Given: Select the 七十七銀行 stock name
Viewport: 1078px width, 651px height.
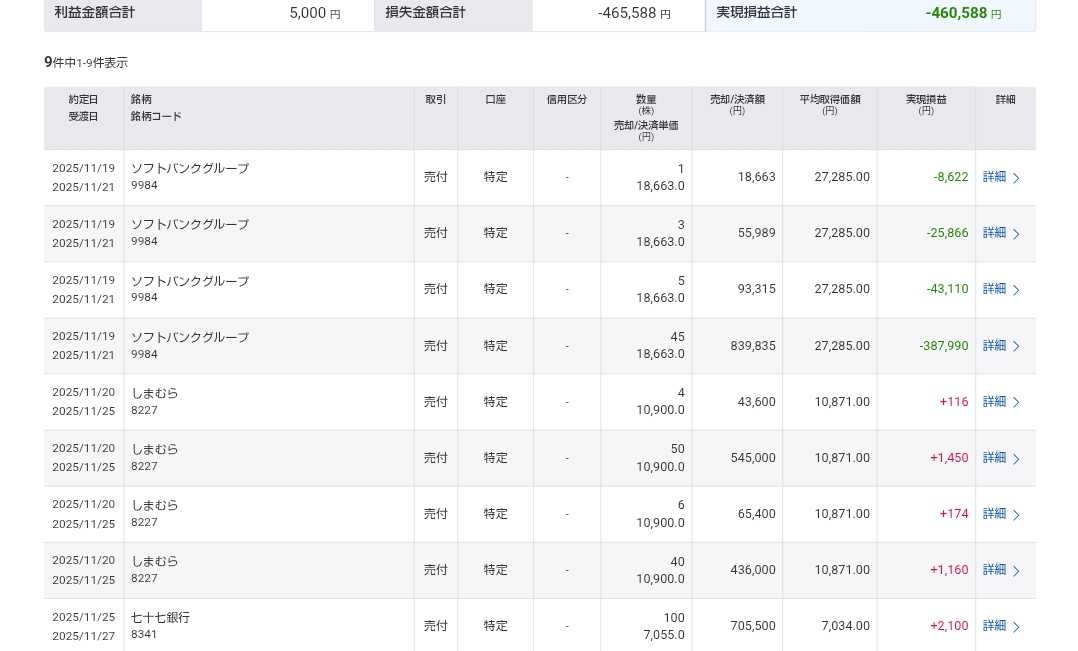Looking at the screenshot, I should pyautogui.click(x=160, y=617).
